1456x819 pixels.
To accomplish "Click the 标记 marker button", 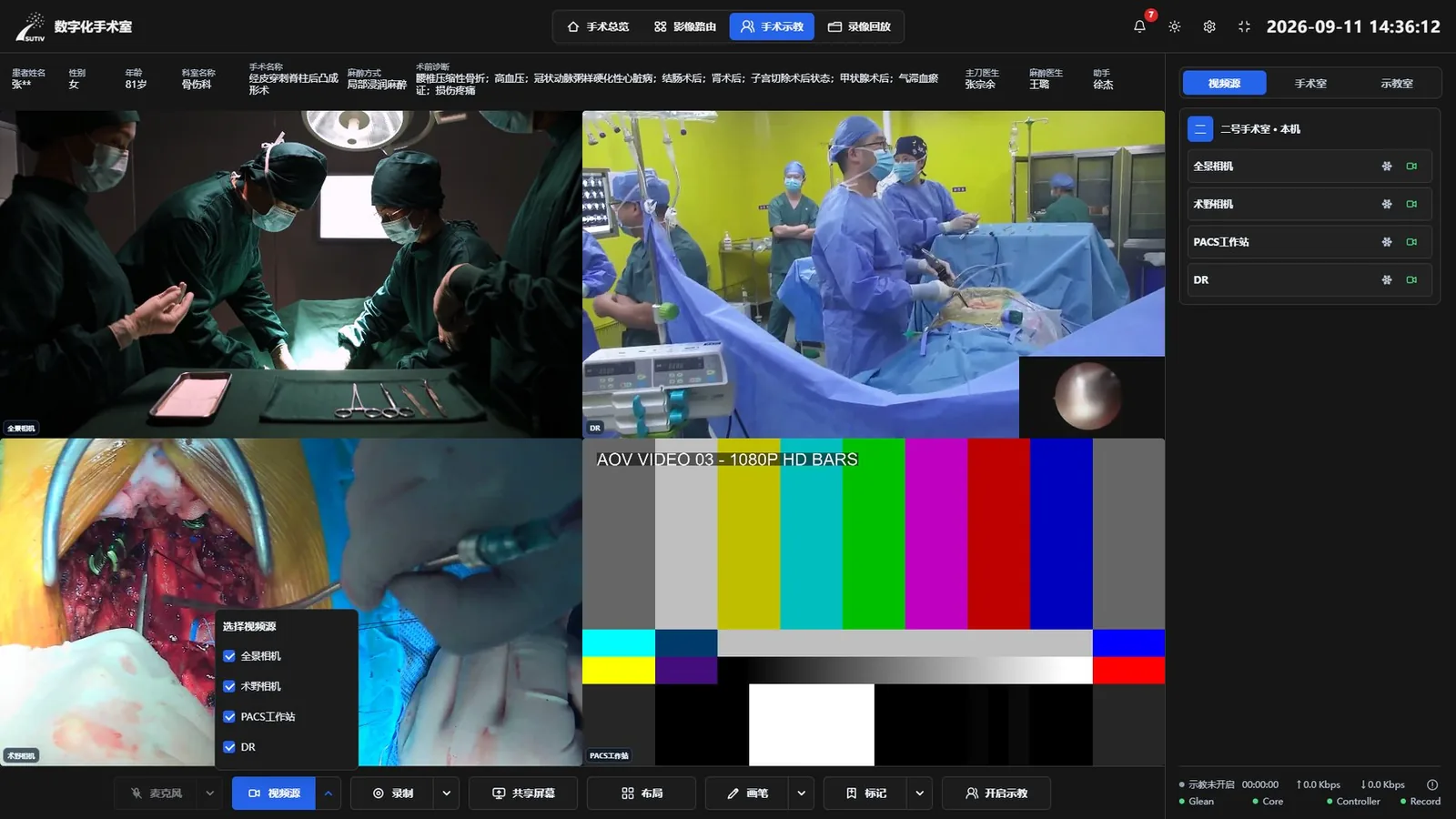I will pyautogui.click(x=865, y=794).
